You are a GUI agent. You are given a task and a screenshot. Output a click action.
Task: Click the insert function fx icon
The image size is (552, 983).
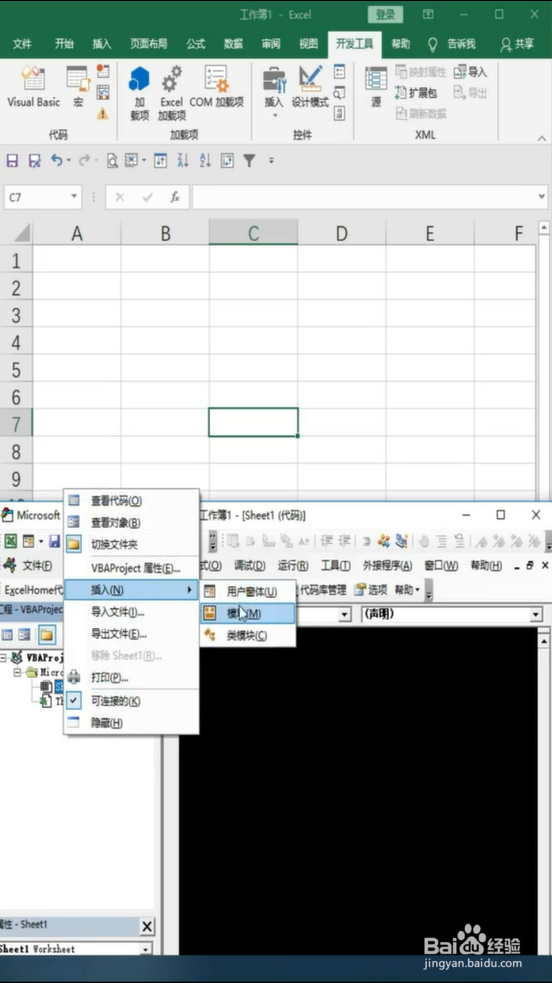click(175, 197)
